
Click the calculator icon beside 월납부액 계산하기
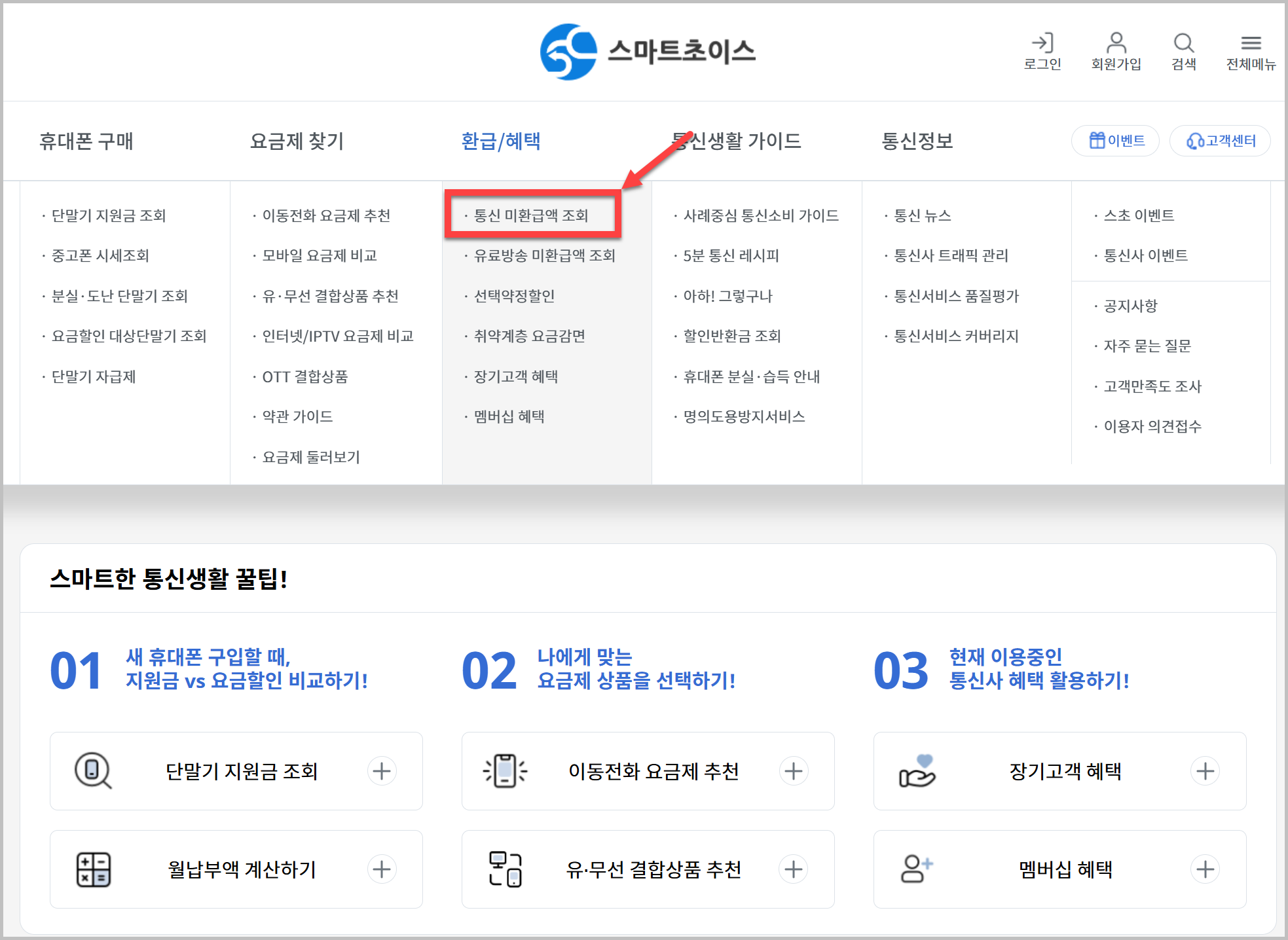click(x=93, y=869)
